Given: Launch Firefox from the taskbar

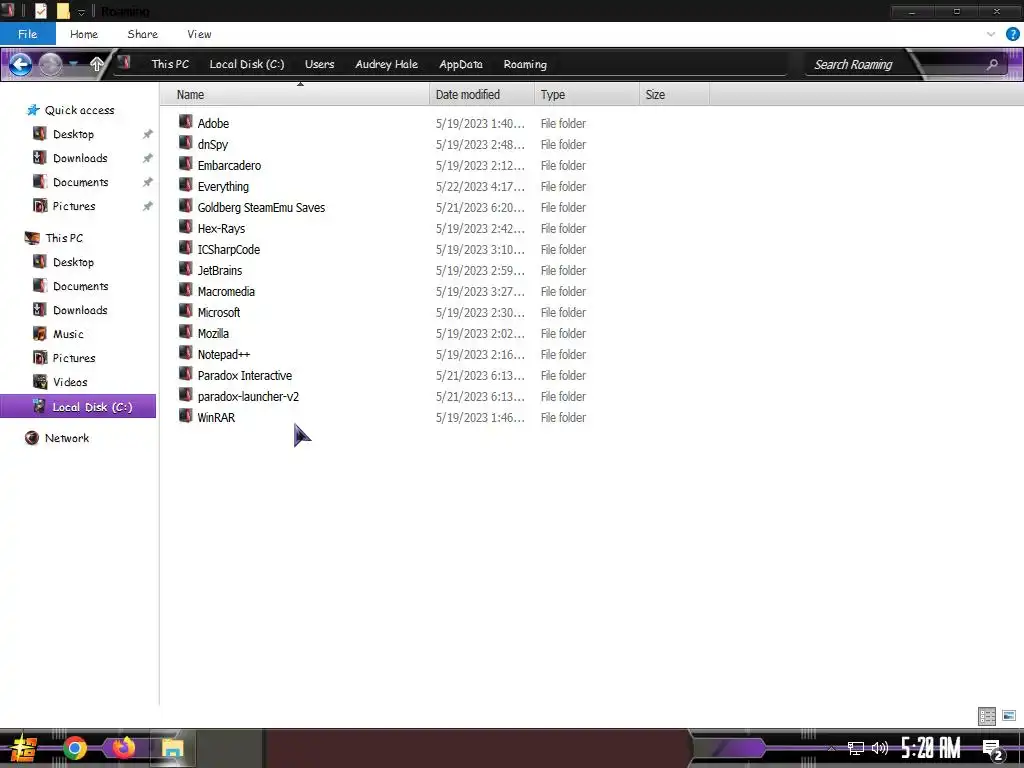Looking at the screenshot, I should pos(123,748).
